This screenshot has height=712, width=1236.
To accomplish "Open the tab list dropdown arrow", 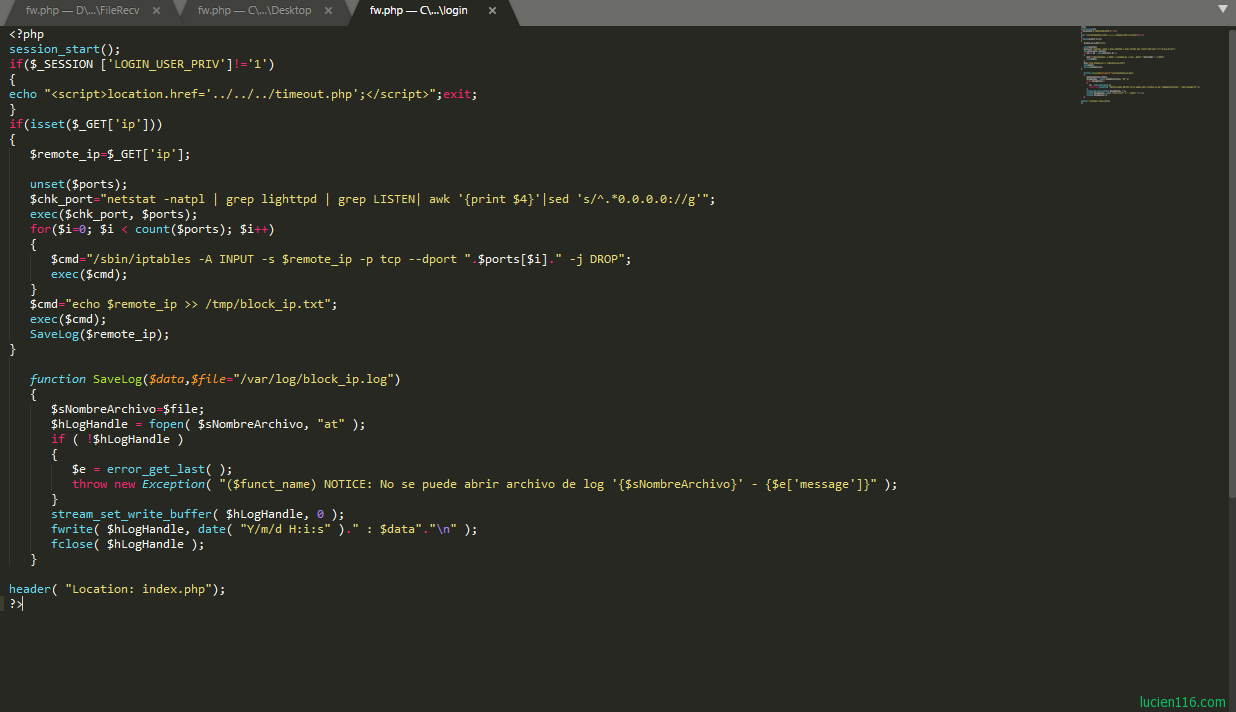I will [x=1222, y=9].
